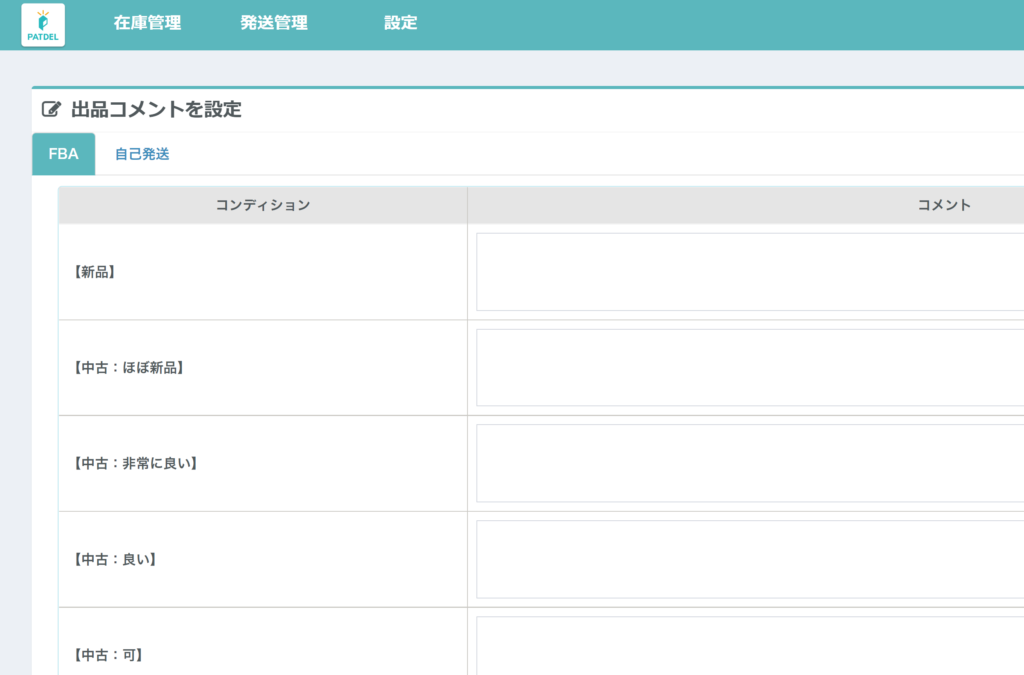Select the 【中古：非常に良い】 condition label
Viewport: 1024px width, 675px height.
click(135, 463)
